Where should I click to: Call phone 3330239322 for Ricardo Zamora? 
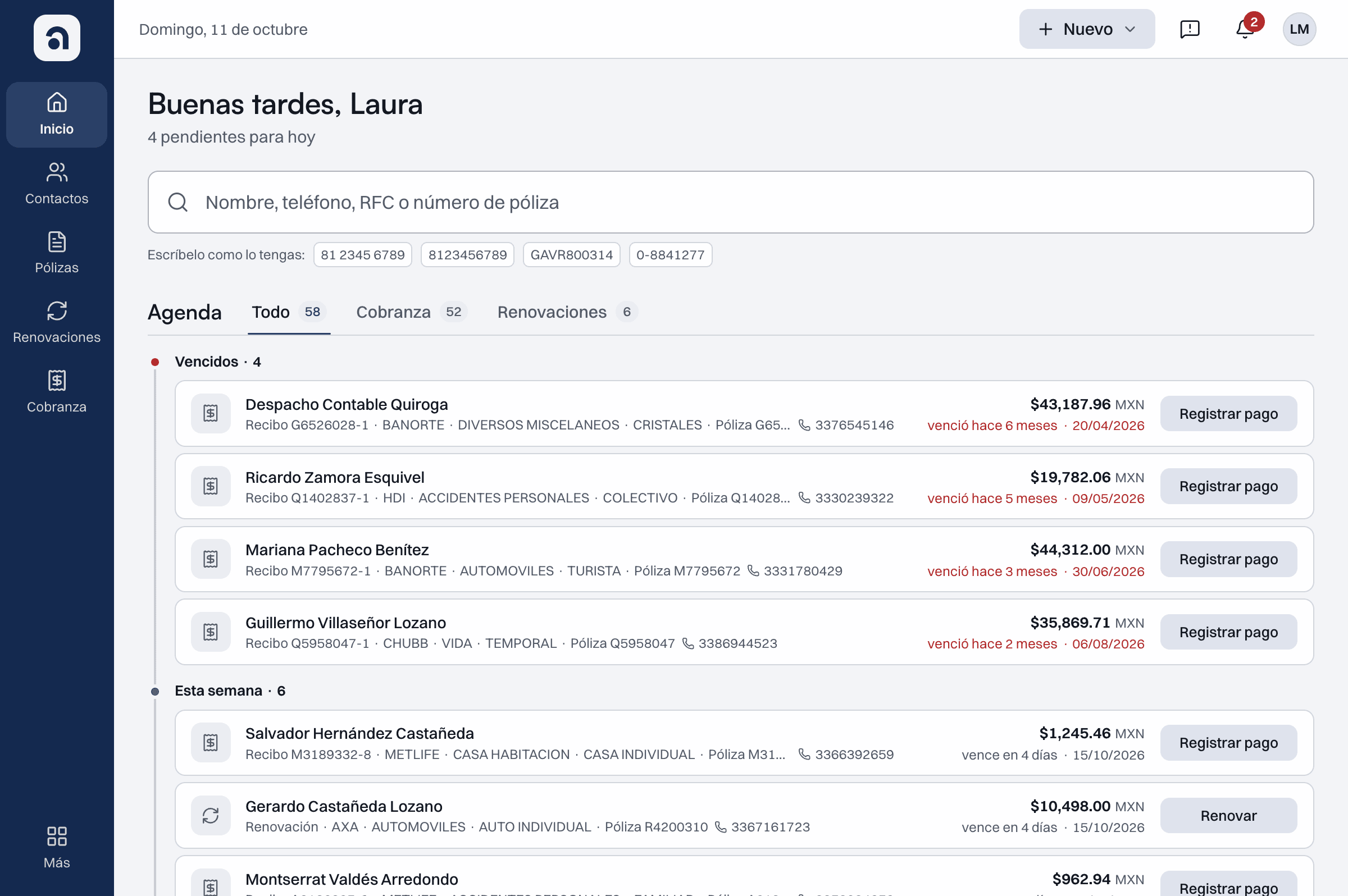pyautogui.click(x=845, y=498)
